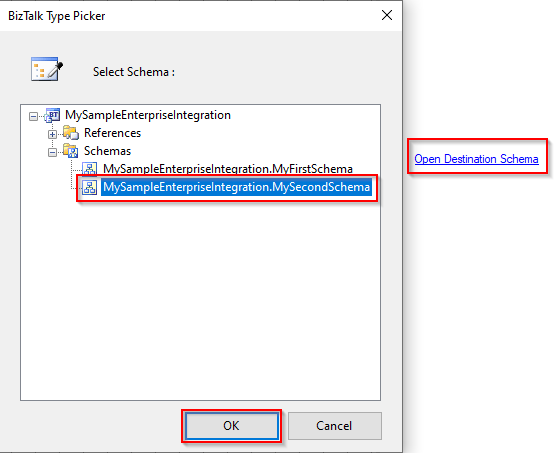Click the Open Destination Schema link
Image resolution: width=558 pixels, height=453 pixels.
pyautogui.click(x=476, y=159)
